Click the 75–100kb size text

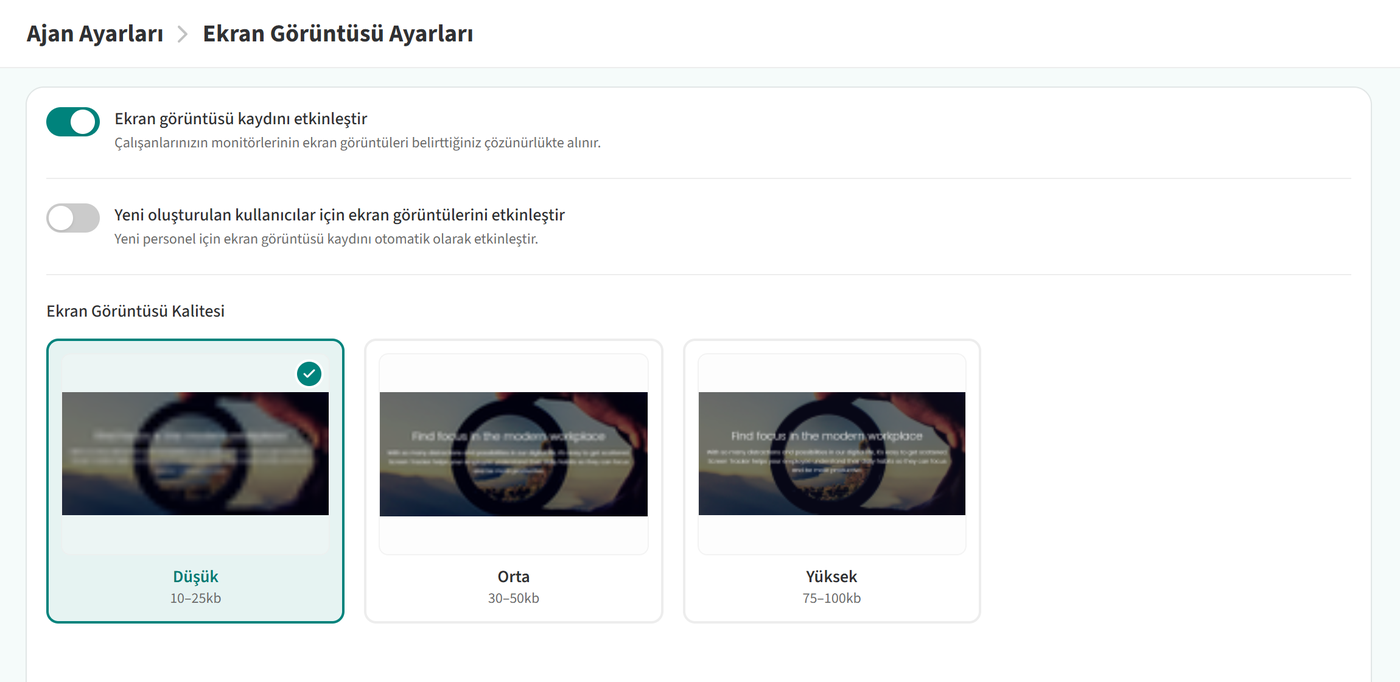point(831,598)
